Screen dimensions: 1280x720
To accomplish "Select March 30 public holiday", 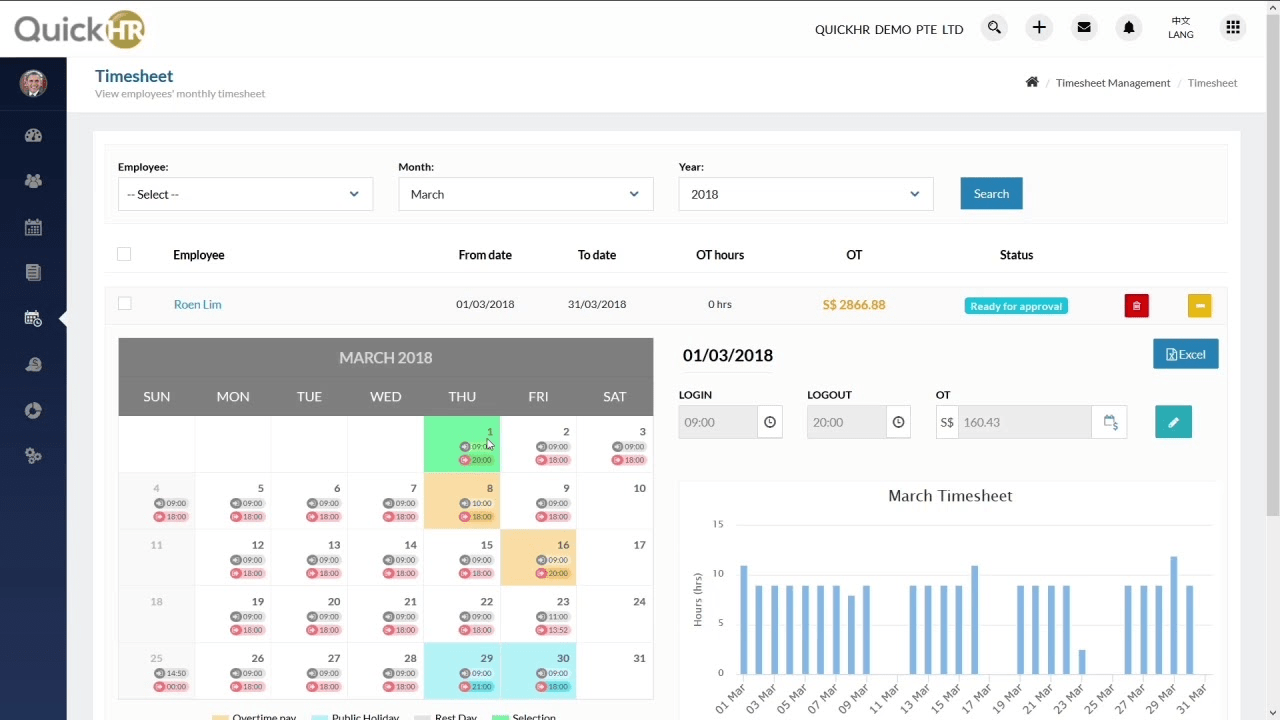I will coord(538,671).
